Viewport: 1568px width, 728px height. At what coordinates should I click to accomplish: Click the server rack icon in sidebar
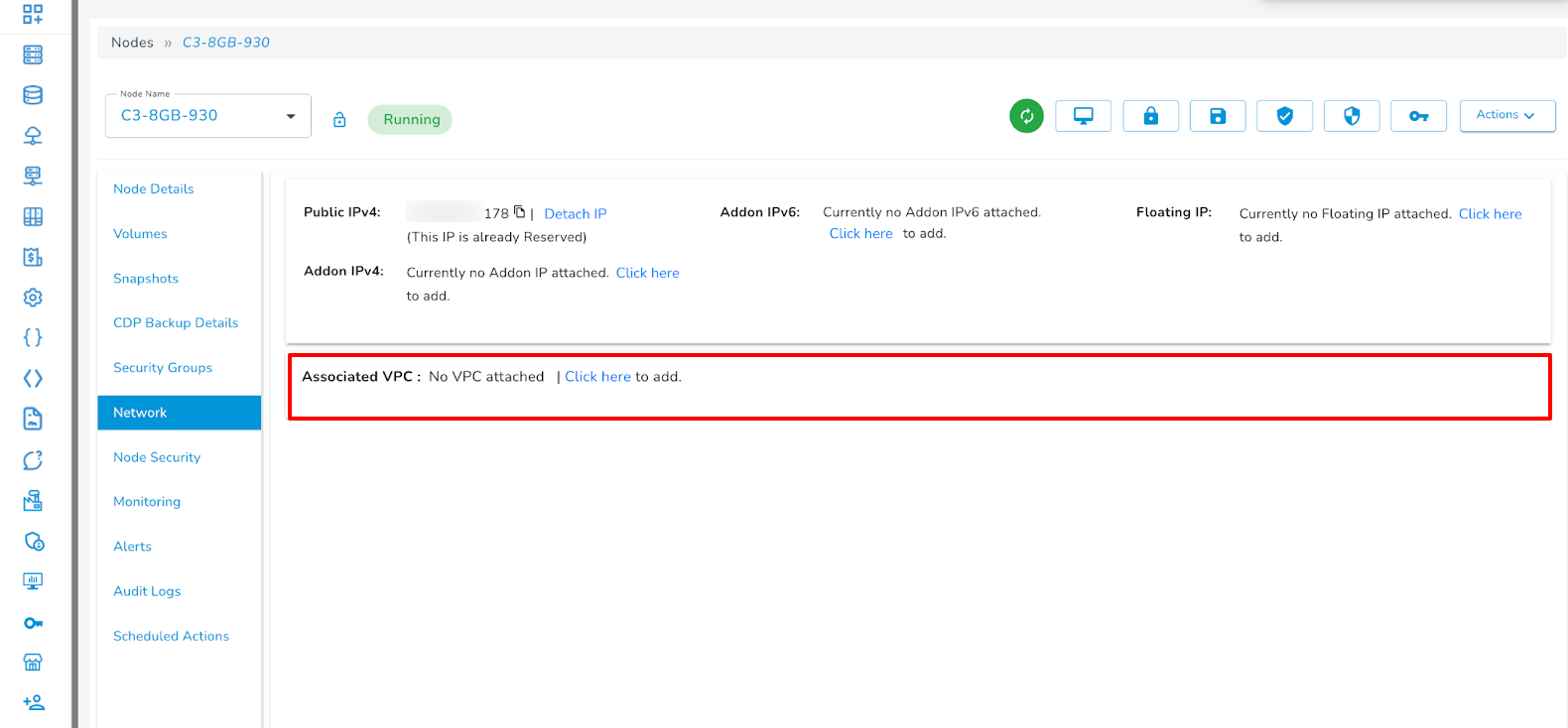point(33,55)
